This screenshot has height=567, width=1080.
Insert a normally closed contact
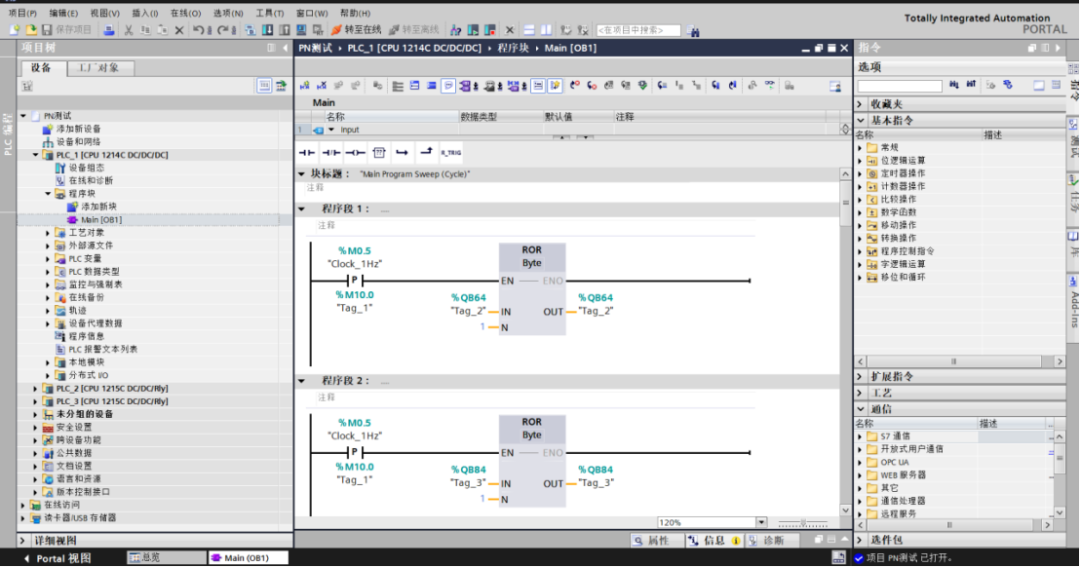point(331,152)
